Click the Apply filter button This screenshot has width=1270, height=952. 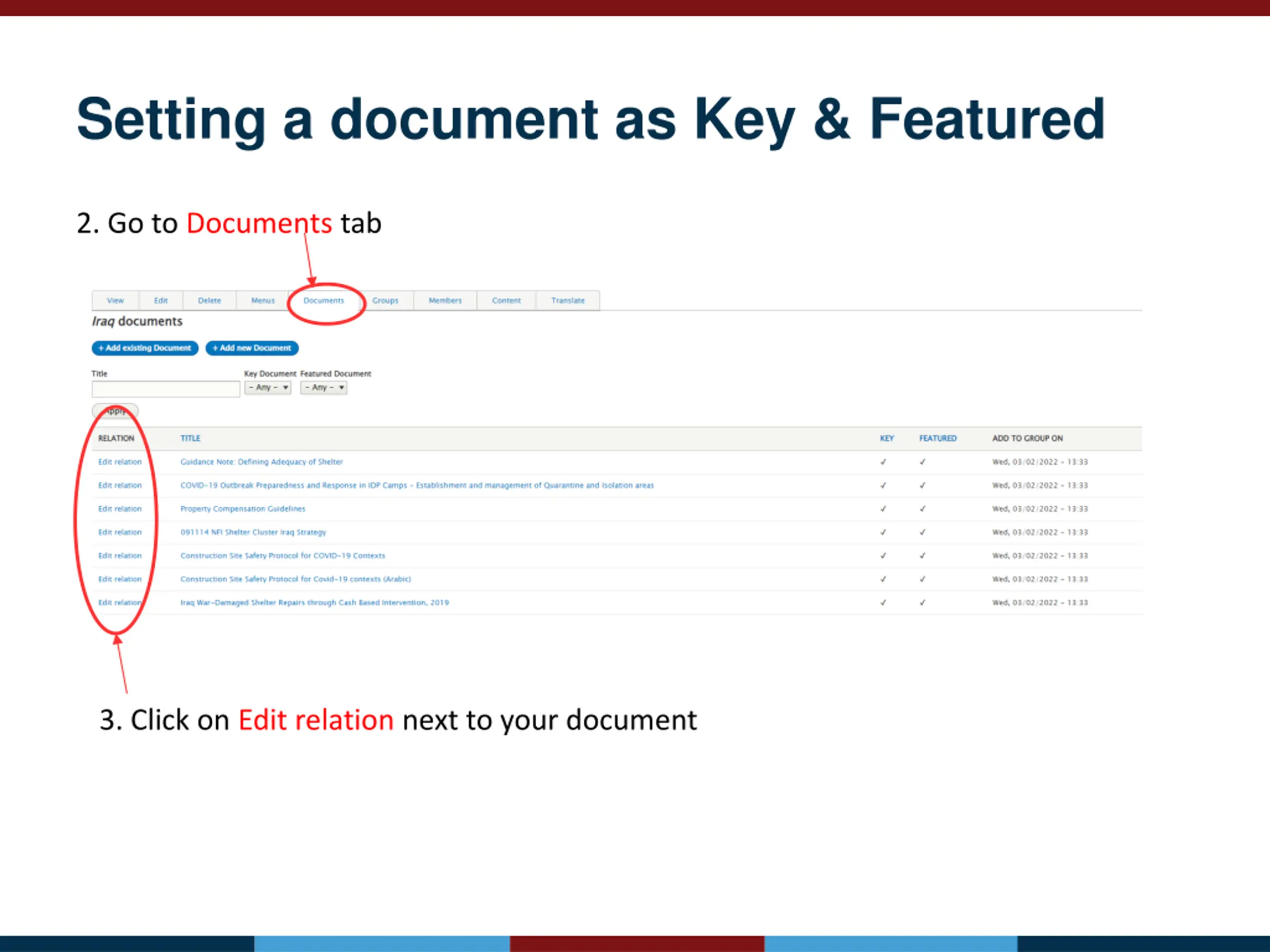coord(116,411)
